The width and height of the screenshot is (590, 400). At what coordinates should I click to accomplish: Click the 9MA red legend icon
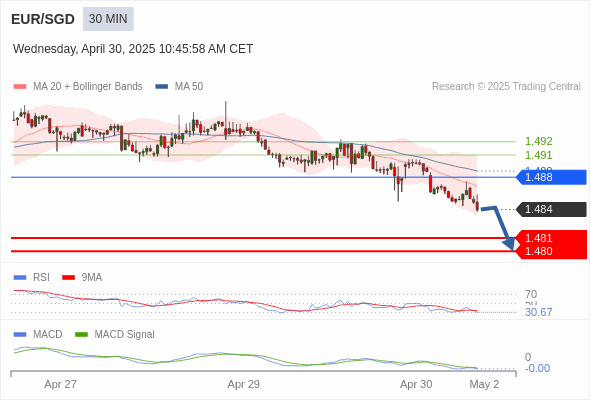(68, 278)
